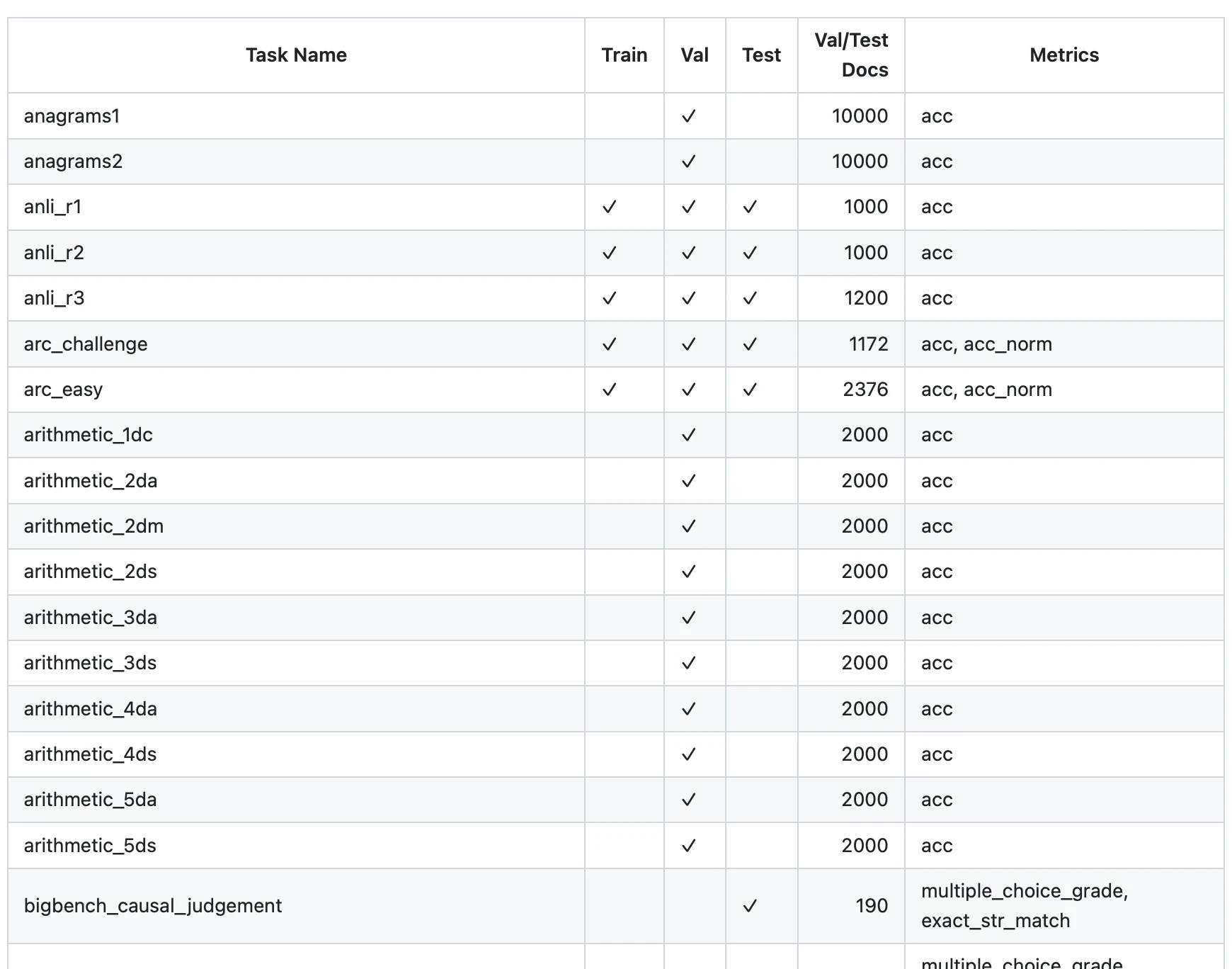
Task: Click the Train checkmark for anli_r1
Action: [x=609, y=207]
